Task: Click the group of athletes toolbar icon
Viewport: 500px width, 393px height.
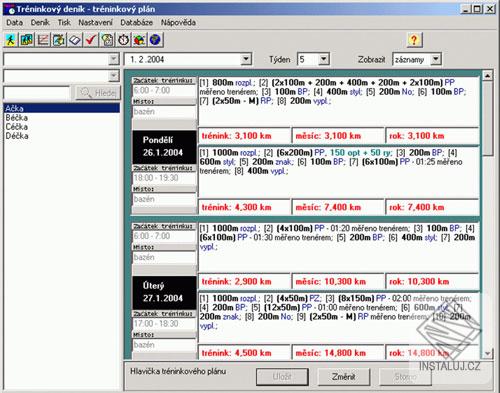Action: click(27, 40)
